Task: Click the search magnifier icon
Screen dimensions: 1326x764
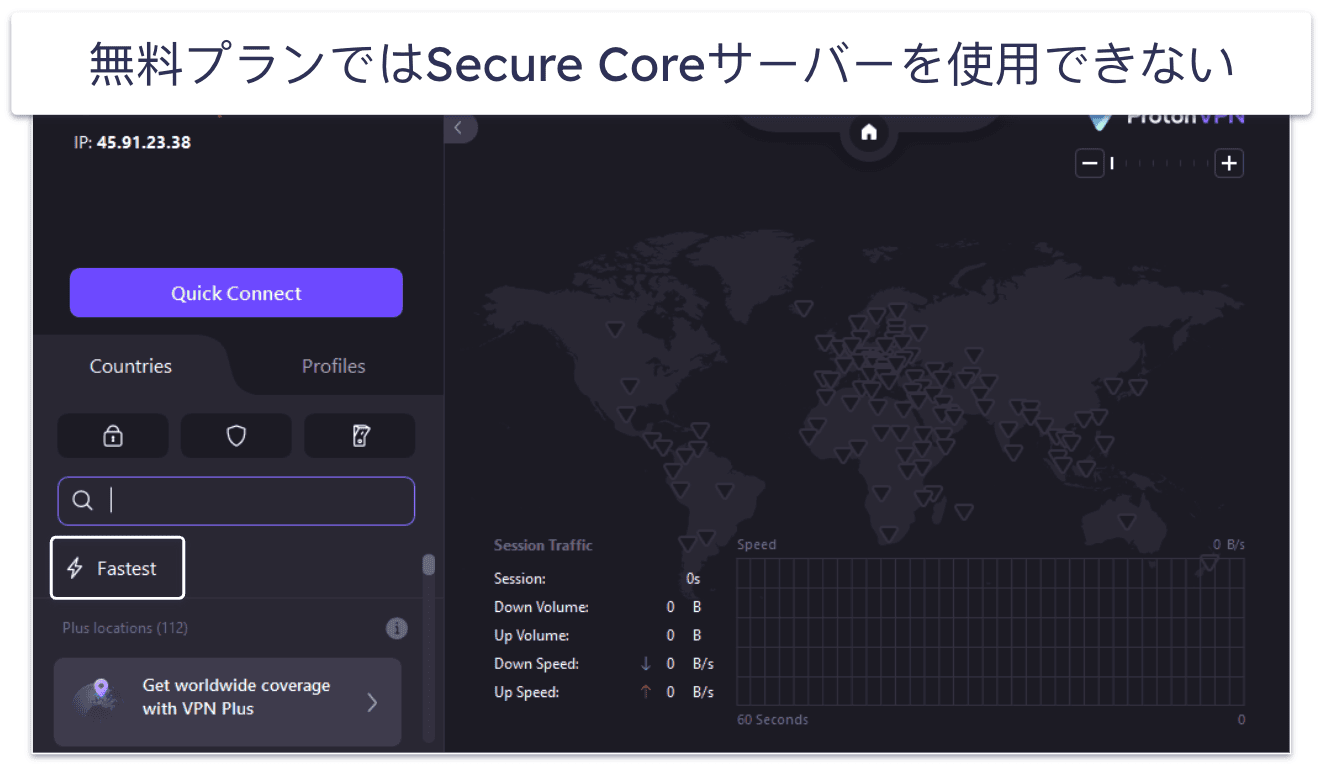Action: [84, 501]
